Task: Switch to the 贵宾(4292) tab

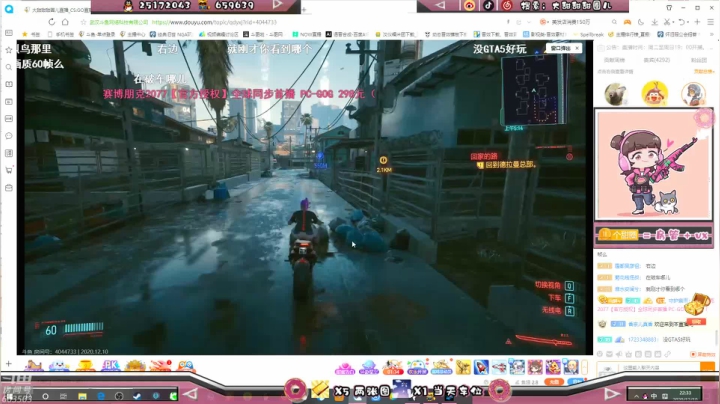Action: 657,60
